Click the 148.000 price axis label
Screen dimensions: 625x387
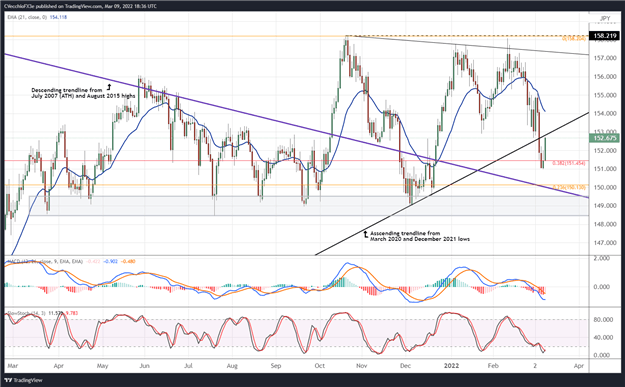605,224
